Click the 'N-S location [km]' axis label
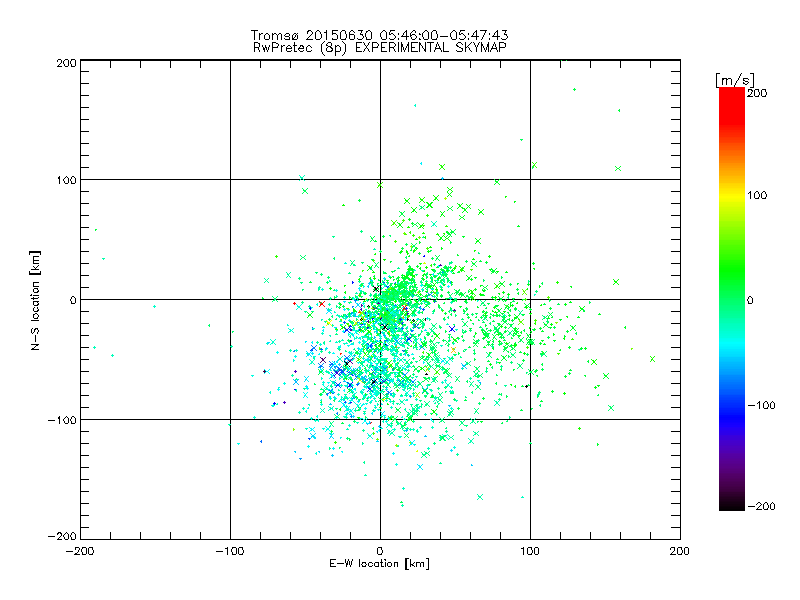 pyautogui.click(x=35, y=301)
